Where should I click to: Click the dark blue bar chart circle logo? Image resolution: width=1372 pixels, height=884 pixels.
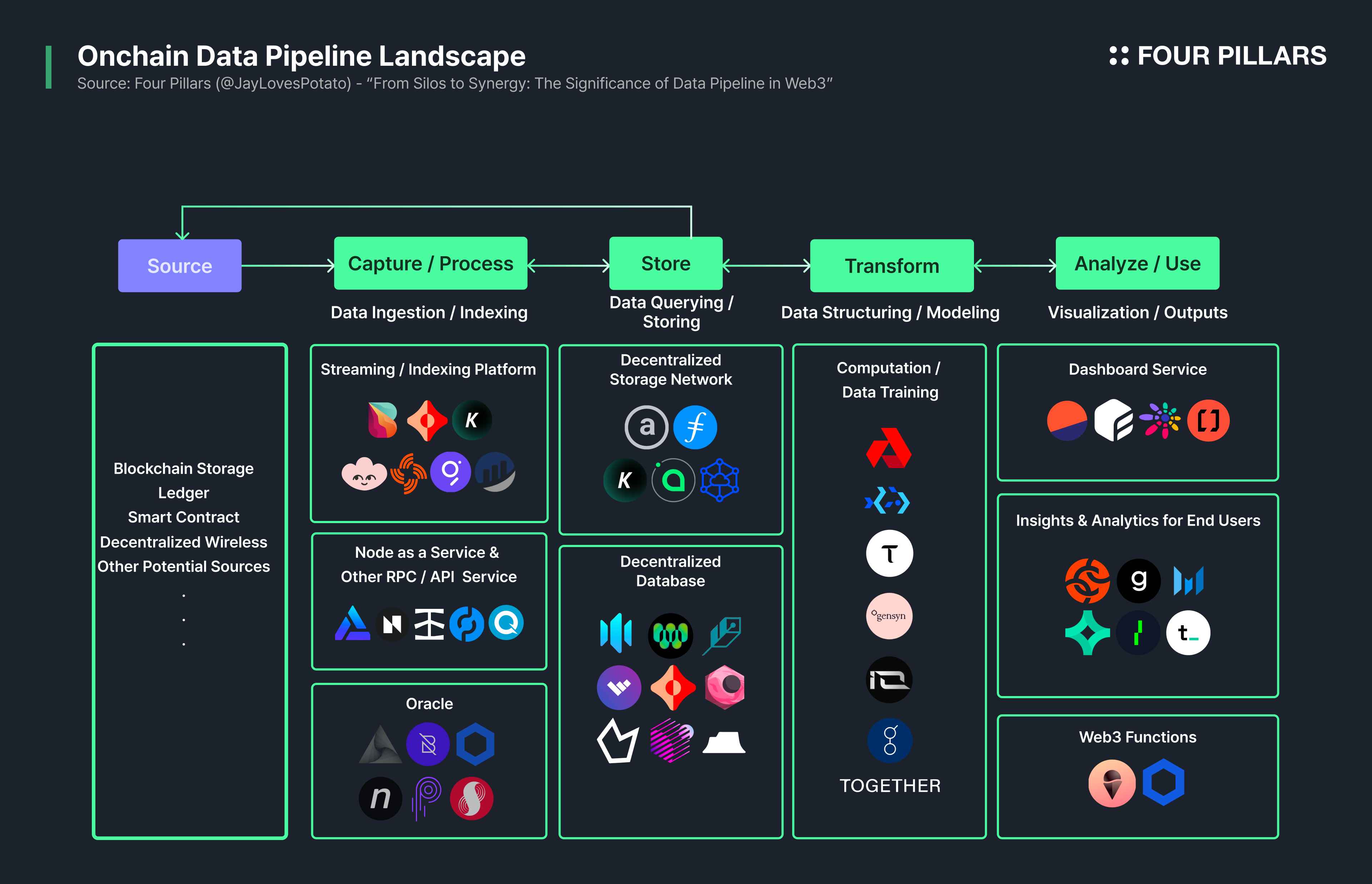click(495, 472)
